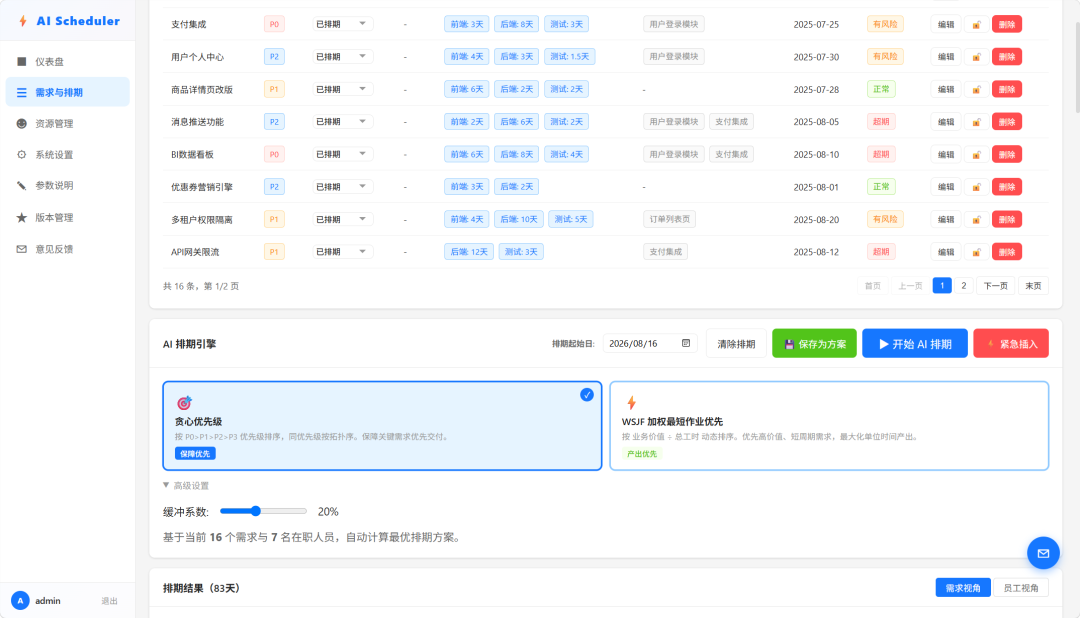Start scheduling with 开始 AI 排期

(x=915, y=344)
